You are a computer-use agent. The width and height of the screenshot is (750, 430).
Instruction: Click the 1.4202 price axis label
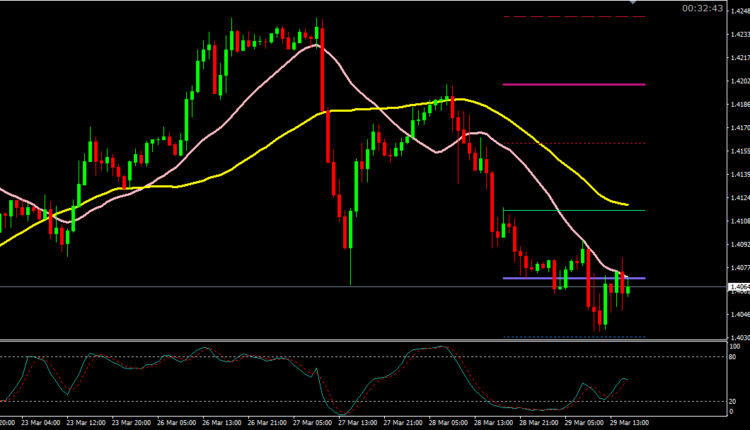point(739,82)
